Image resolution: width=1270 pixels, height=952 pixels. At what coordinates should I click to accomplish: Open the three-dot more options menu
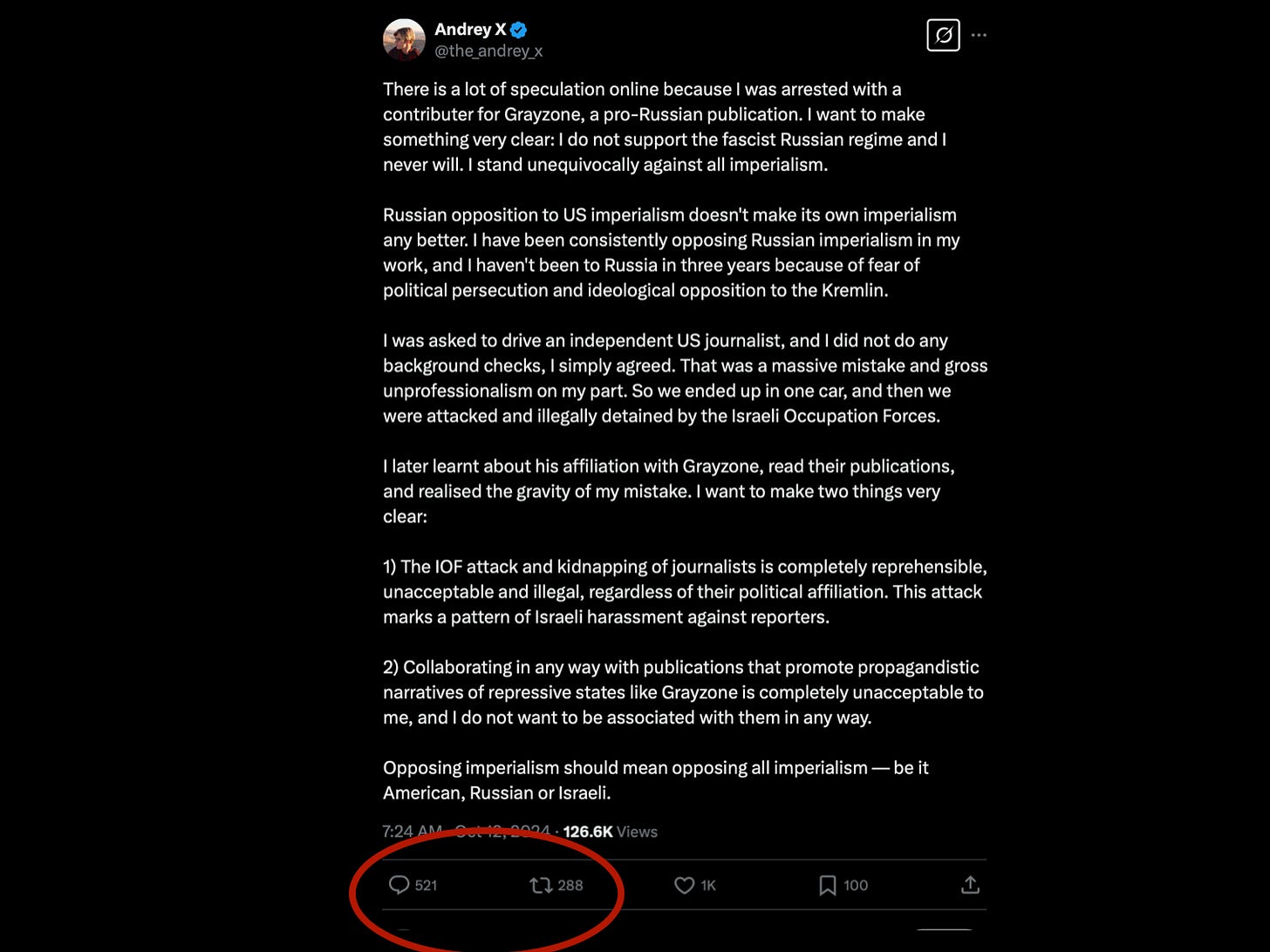click(x=979, y=35)
